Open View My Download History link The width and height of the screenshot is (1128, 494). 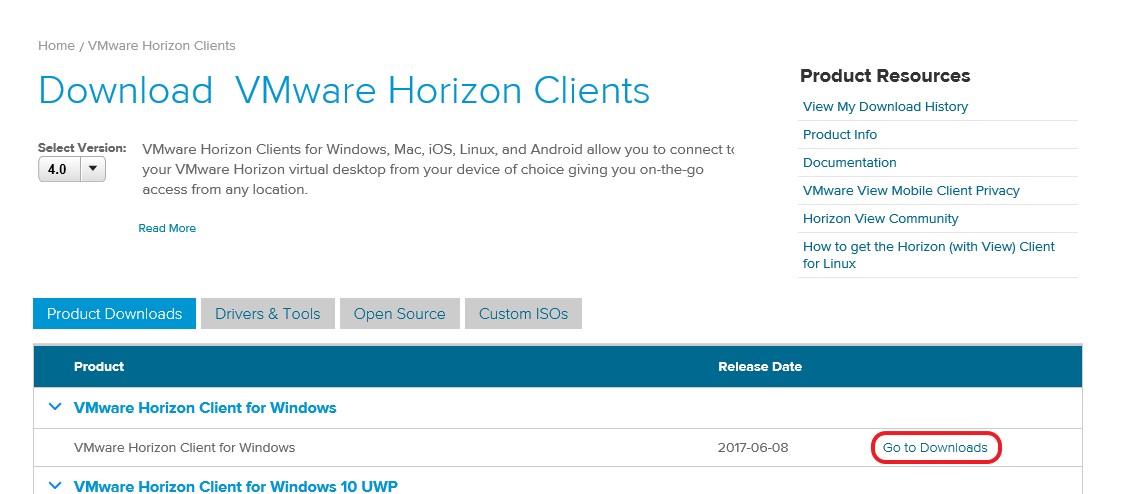[x=885, y=106]
